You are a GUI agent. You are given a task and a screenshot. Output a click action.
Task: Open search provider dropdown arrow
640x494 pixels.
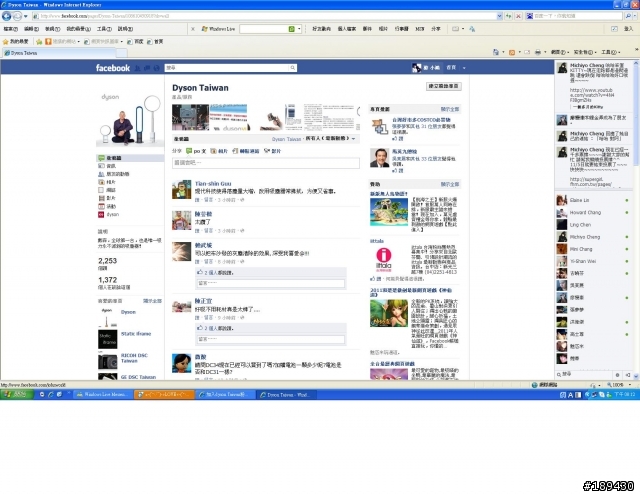point(636,16)
